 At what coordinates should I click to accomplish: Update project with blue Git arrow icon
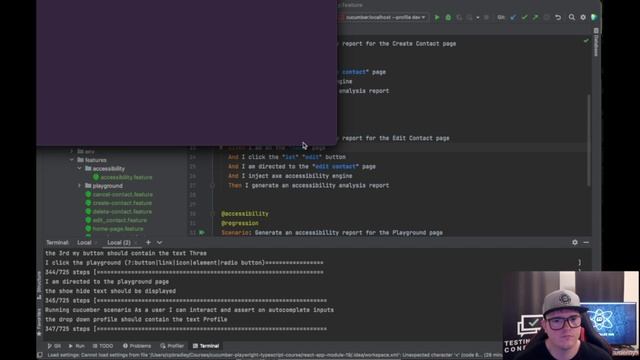pyautogui.click(x=513, y=17)
